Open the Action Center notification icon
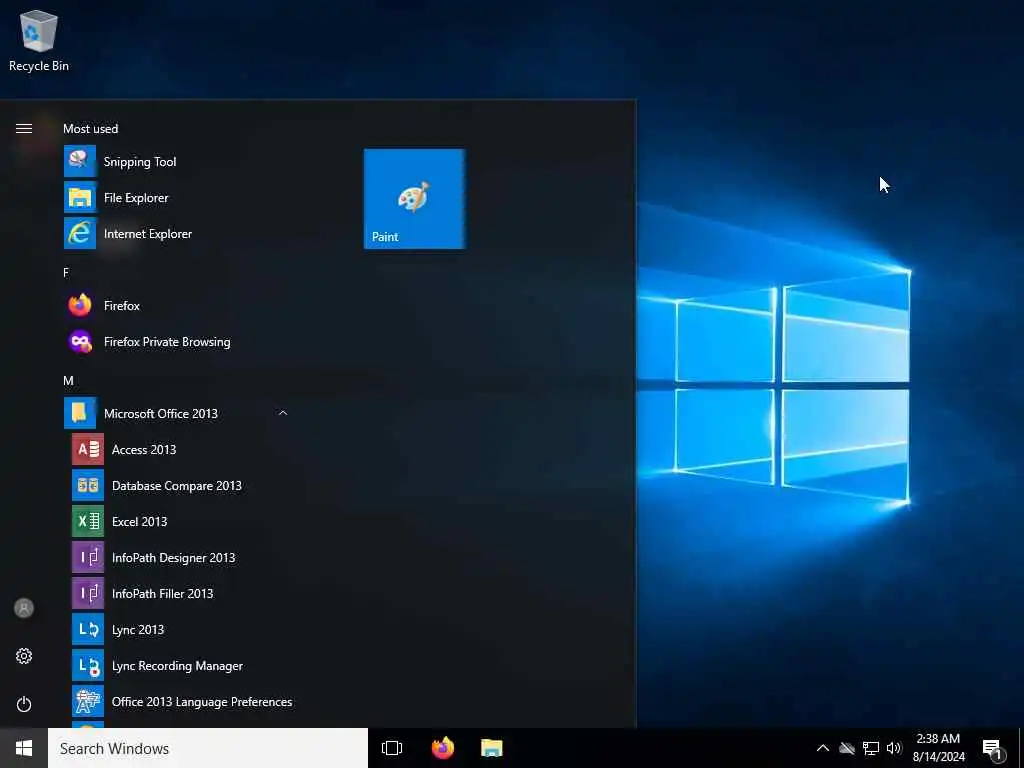Viewport: 1024px width, 768px height. (x=993, y=750)
